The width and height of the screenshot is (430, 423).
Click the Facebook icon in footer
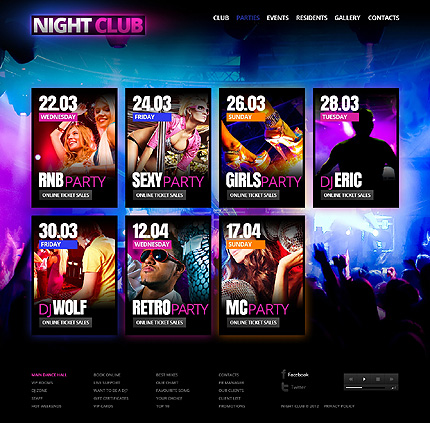pos(284,374)
